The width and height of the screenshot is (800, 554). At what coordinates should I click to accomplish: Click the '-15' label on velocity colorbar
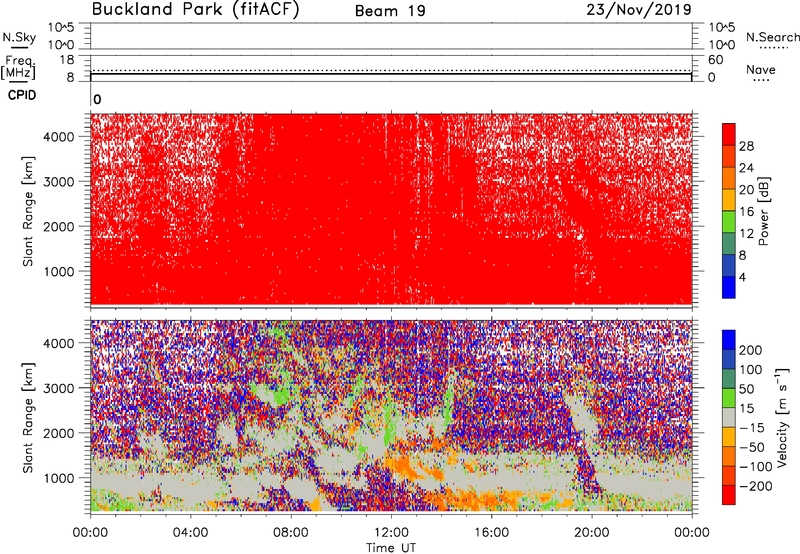tap(752, 428)
